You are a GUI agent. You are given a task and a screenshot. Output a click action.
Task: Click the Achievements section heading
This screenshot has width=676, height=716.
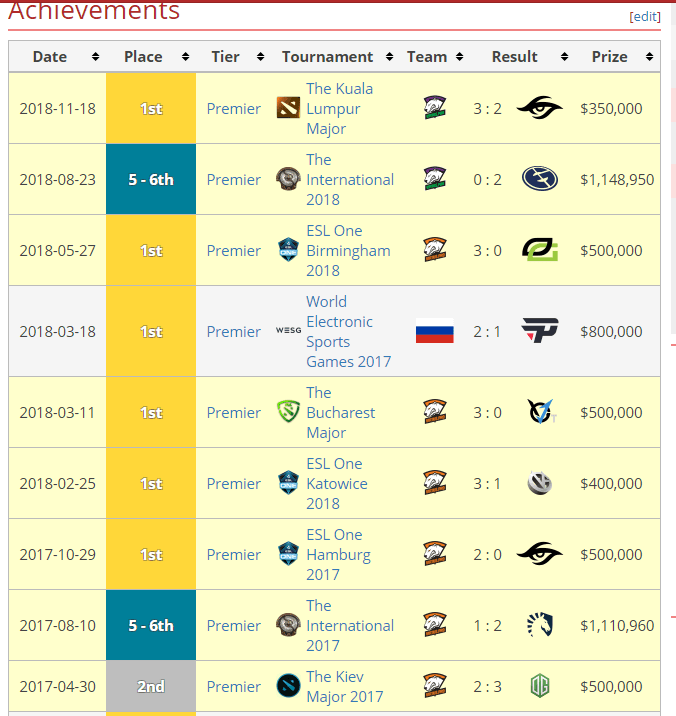94,11
